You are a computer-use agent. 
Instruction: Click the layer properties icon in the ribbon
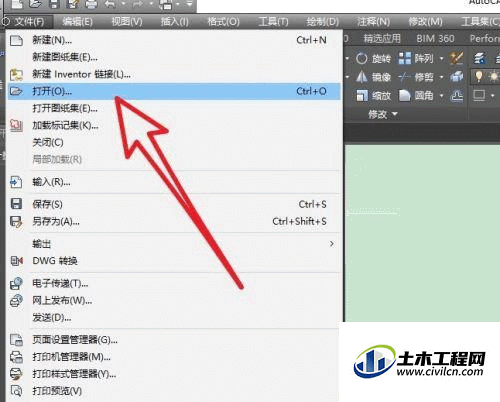coord(480,58)
